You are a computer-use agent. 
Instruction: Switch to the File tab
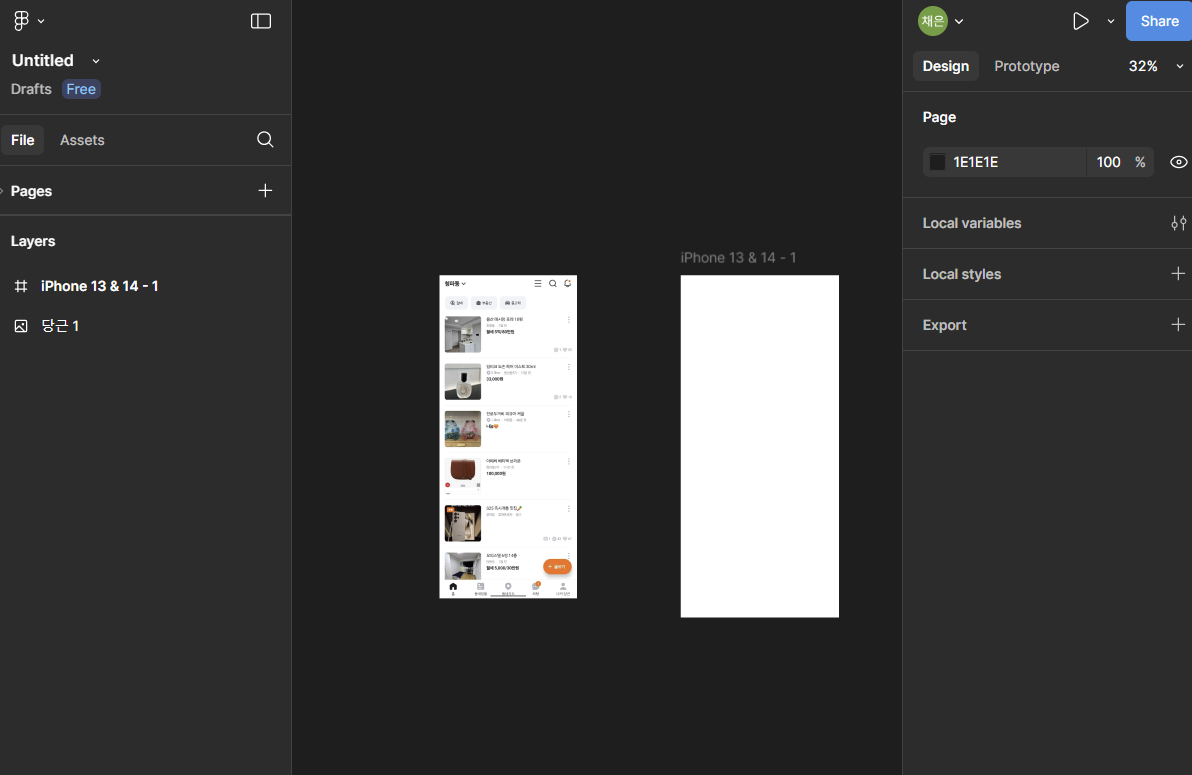tap(23, 140)
